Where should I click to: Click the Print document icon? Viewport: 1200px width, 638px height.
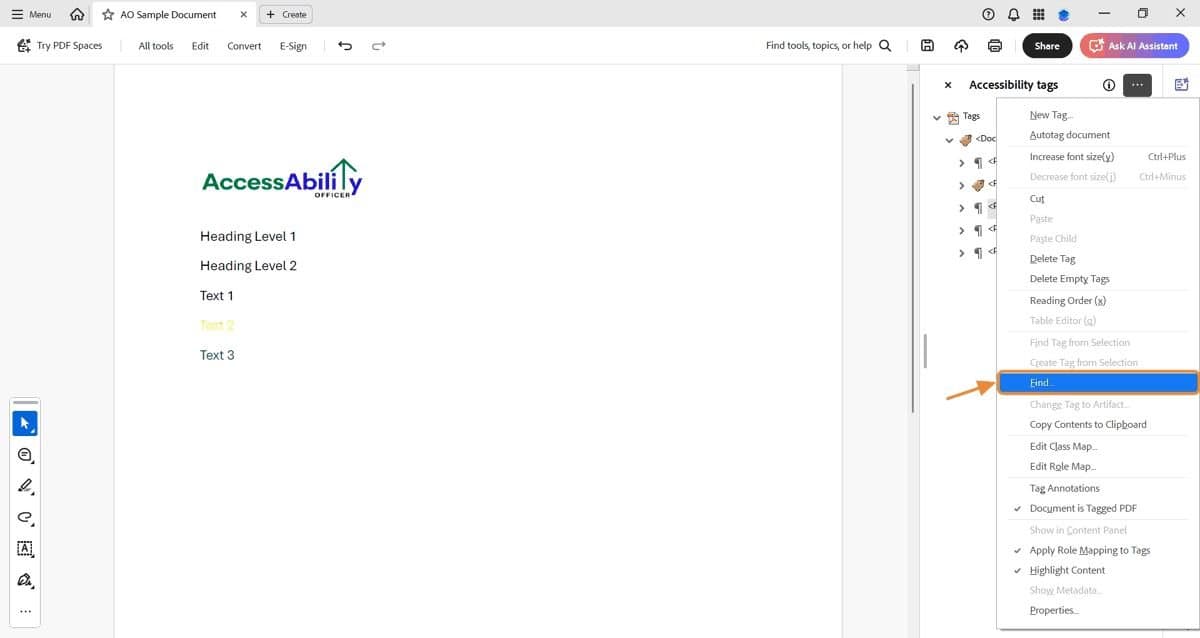pos(993,45)
